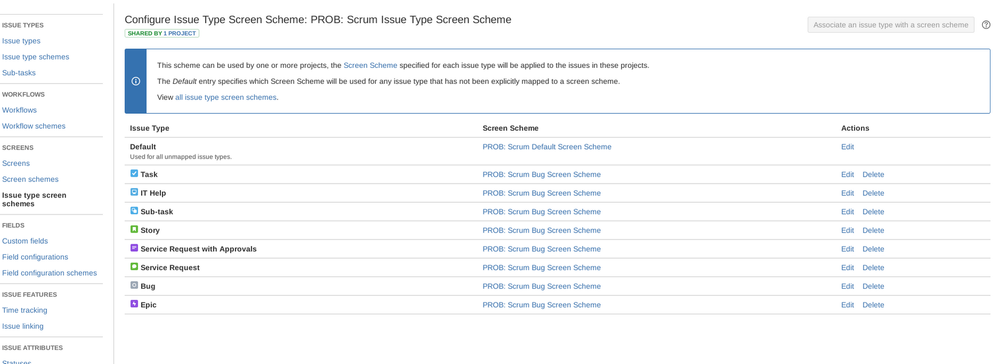
Task: Open the IT Help row's screen scheme link
Action: click(x=542, y=193)
